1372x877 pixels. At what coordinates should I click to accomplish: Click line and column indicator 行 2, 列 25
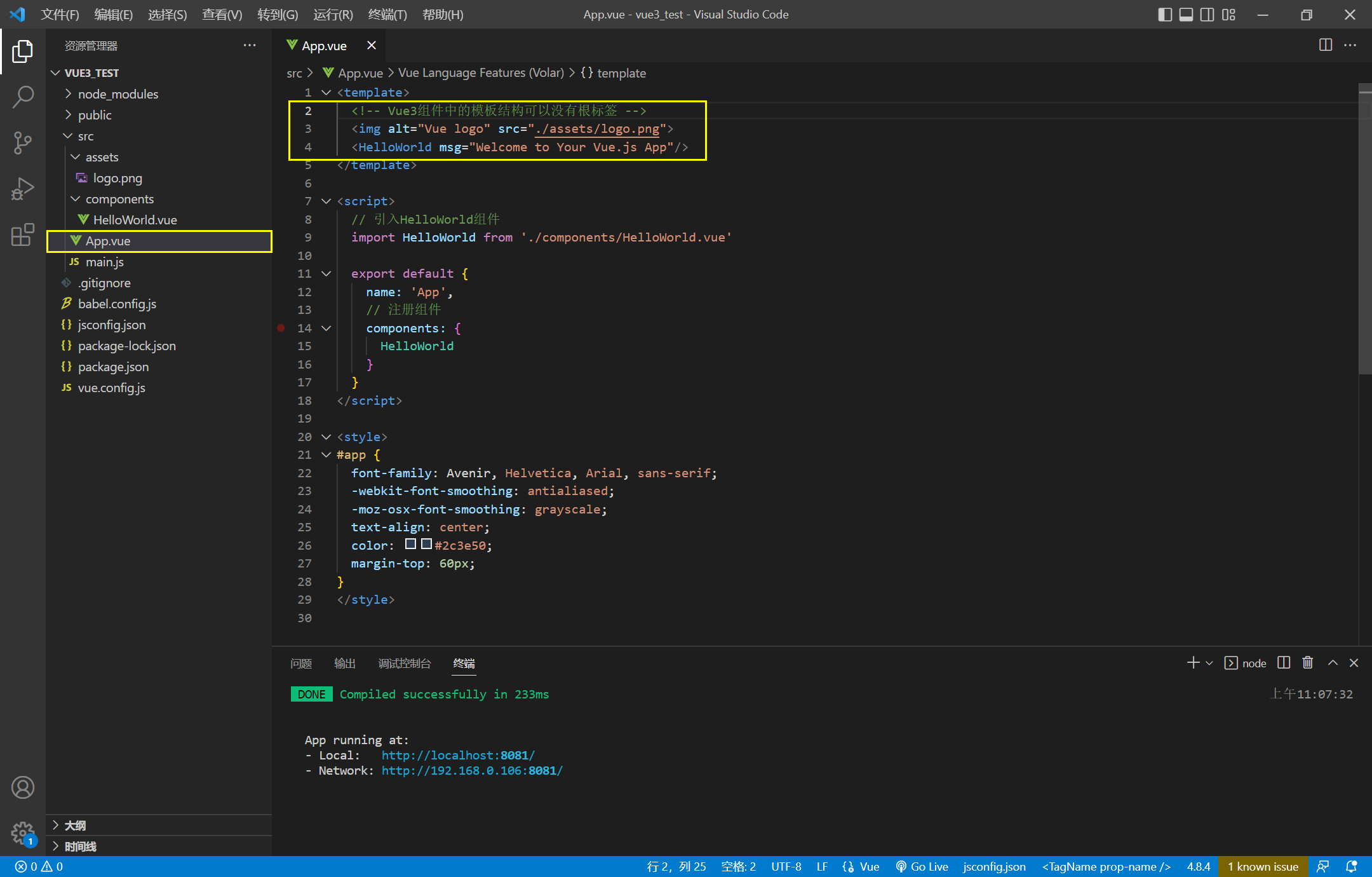(x=676, y=866)
